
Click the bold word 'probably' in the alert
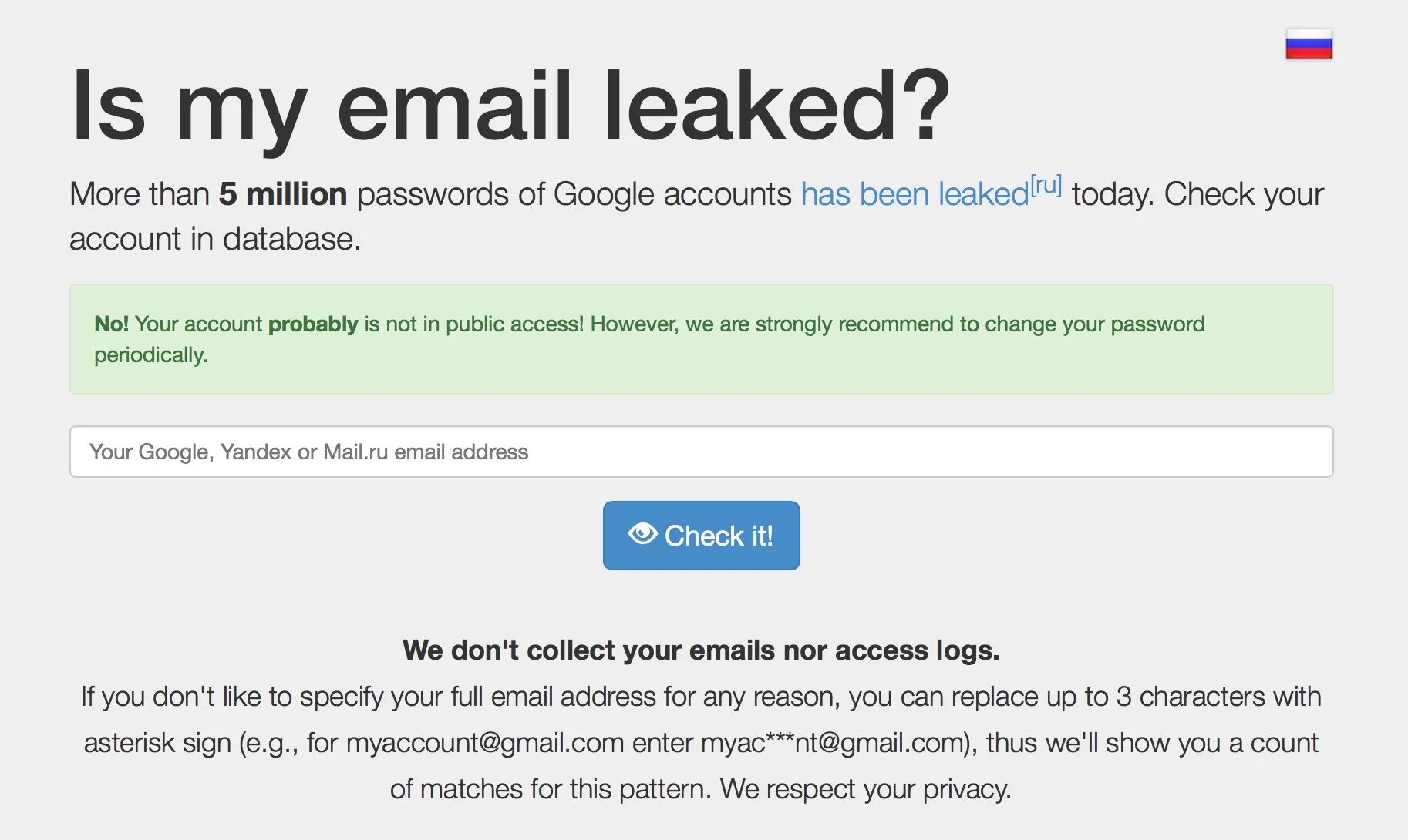point(313,324)
